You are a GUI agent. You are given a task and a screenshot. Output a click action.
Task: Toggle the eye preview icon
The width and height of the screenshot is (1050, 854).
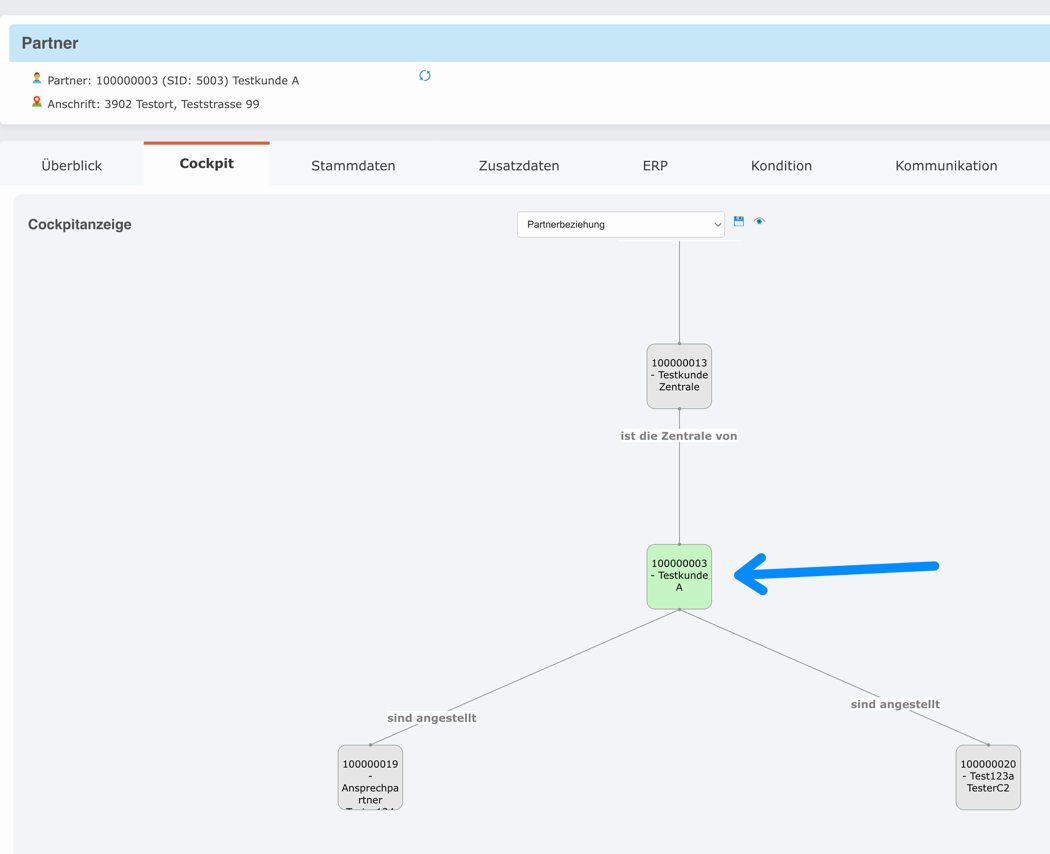point(759,221)
